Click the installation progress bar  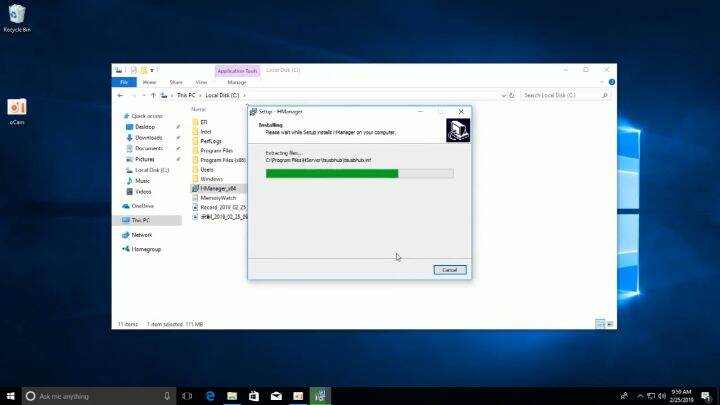(x=359, y=173)
